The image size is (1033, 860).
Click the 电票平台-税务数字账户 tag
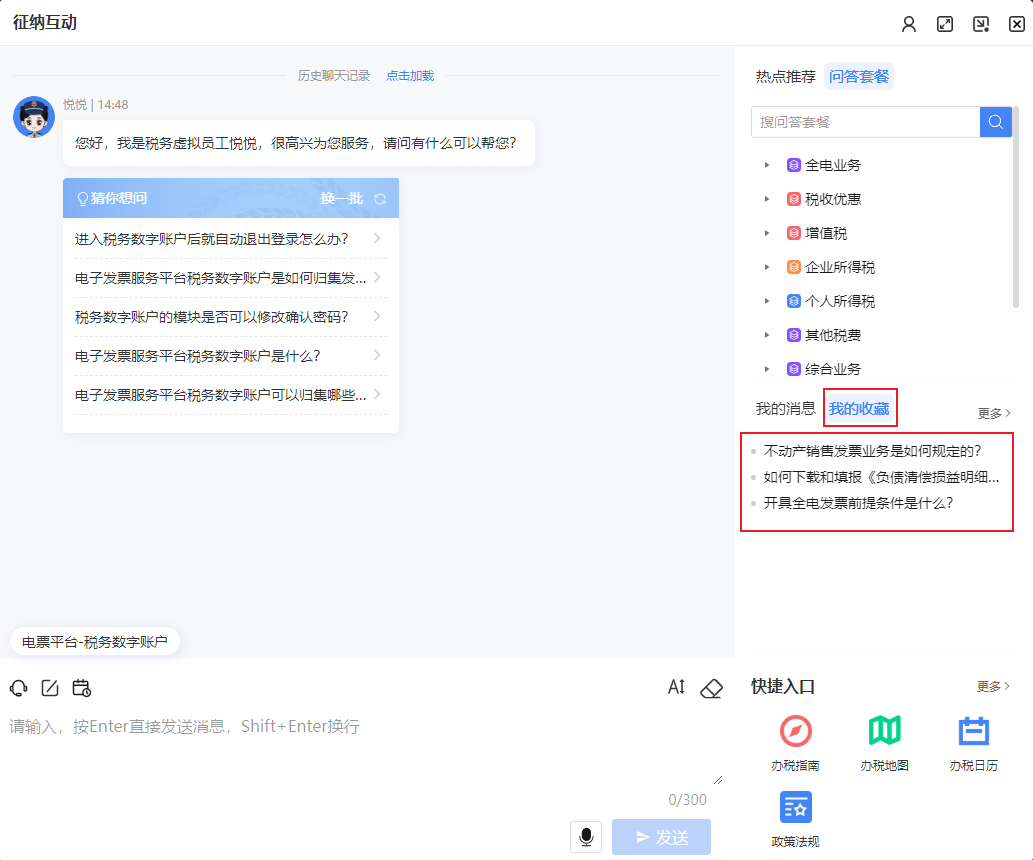[x=95, y=642]
